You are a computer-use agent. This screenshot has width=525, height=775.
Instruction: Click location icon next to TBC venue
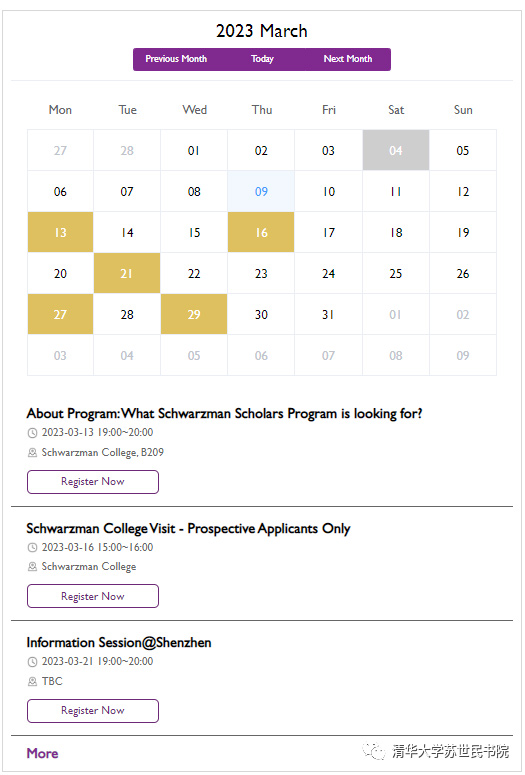[32, 682]
